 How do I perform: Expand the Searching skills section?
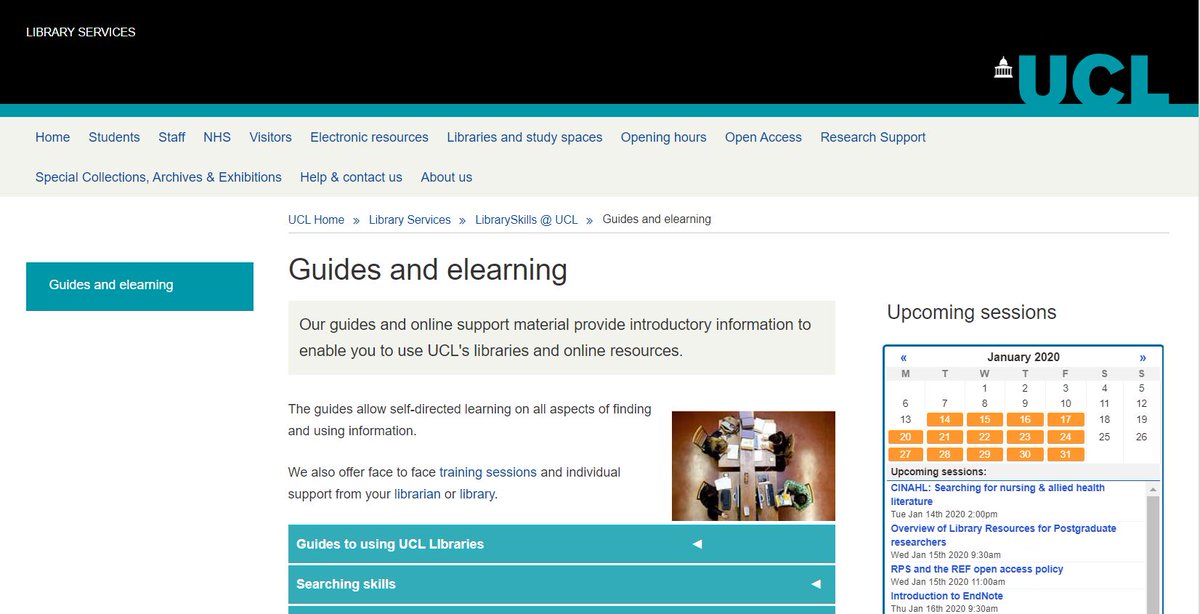(x=561, y=584)
